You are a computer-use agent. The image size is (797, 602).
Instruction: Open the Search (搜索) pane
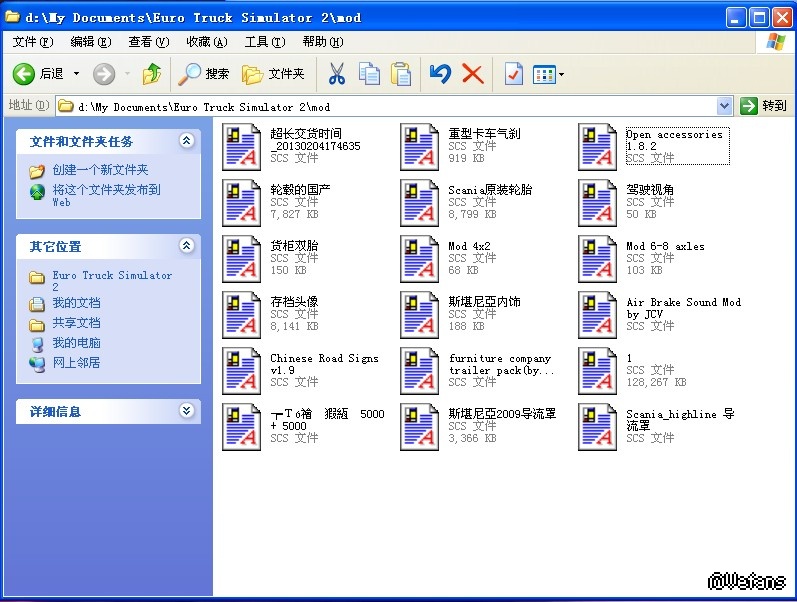coord(205,73)
